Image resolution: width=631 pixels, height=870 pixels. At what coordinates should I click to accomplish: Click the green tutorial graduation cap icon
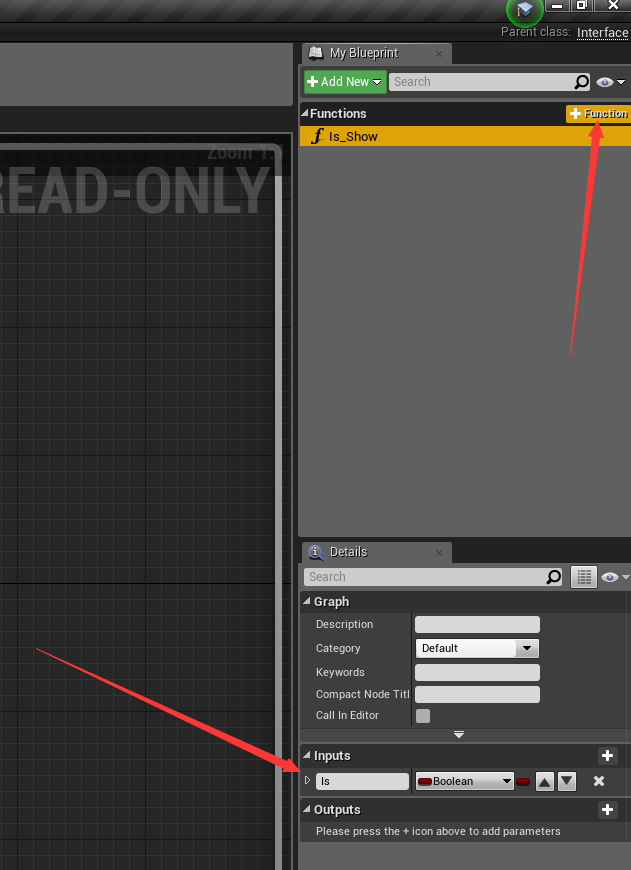click(524, 11)
